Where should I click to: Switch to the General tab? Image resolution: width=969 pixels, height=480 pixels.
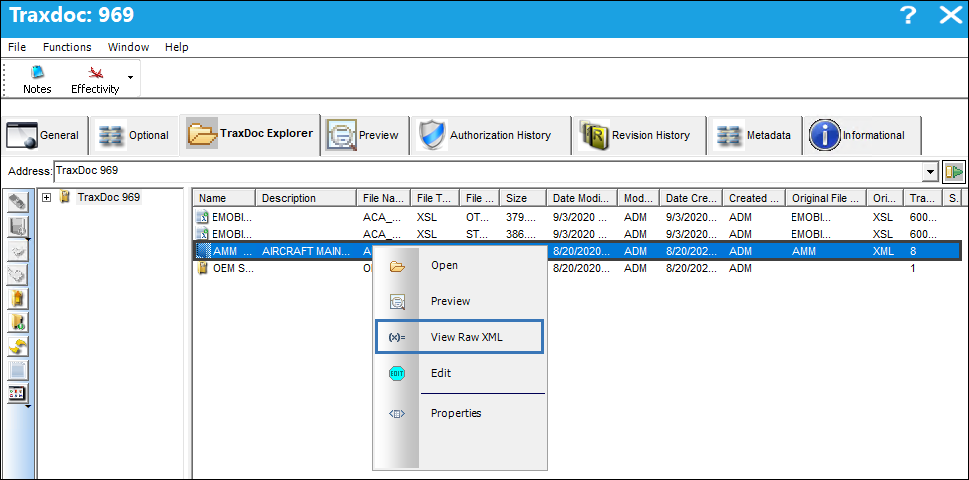(44, 135)
